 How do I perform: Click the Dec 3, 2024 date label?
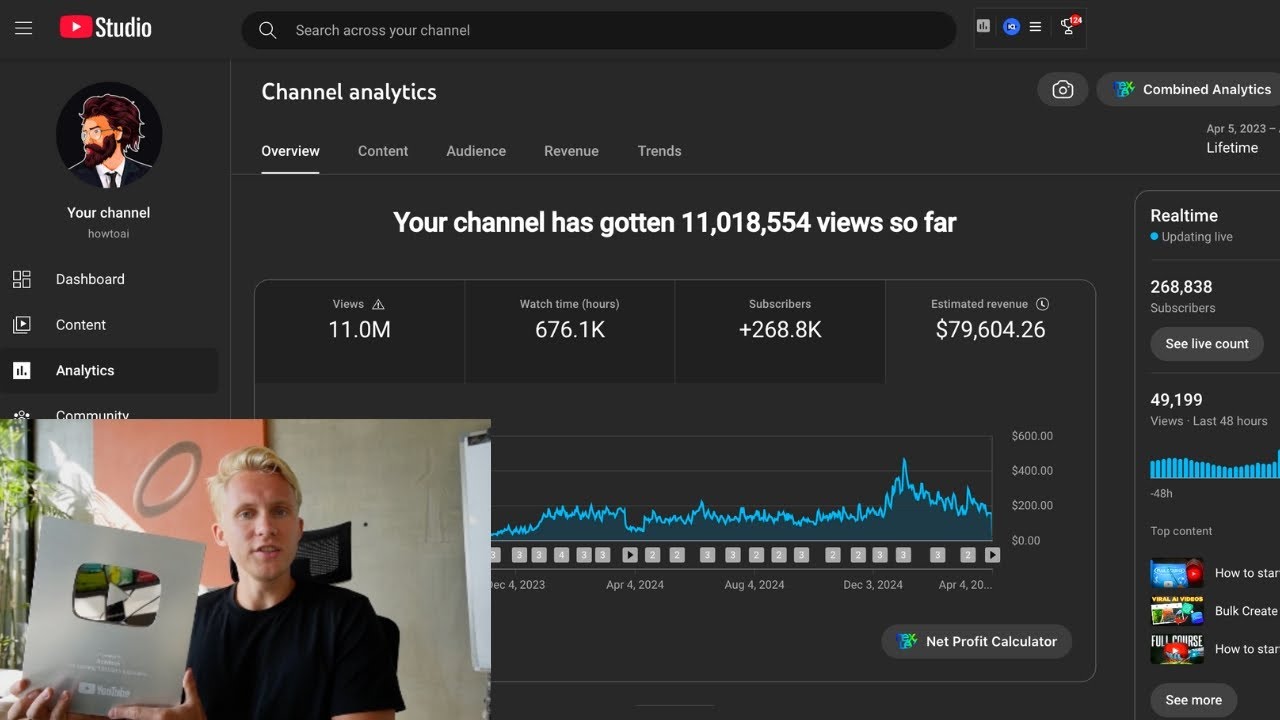[x=873, y=585]
